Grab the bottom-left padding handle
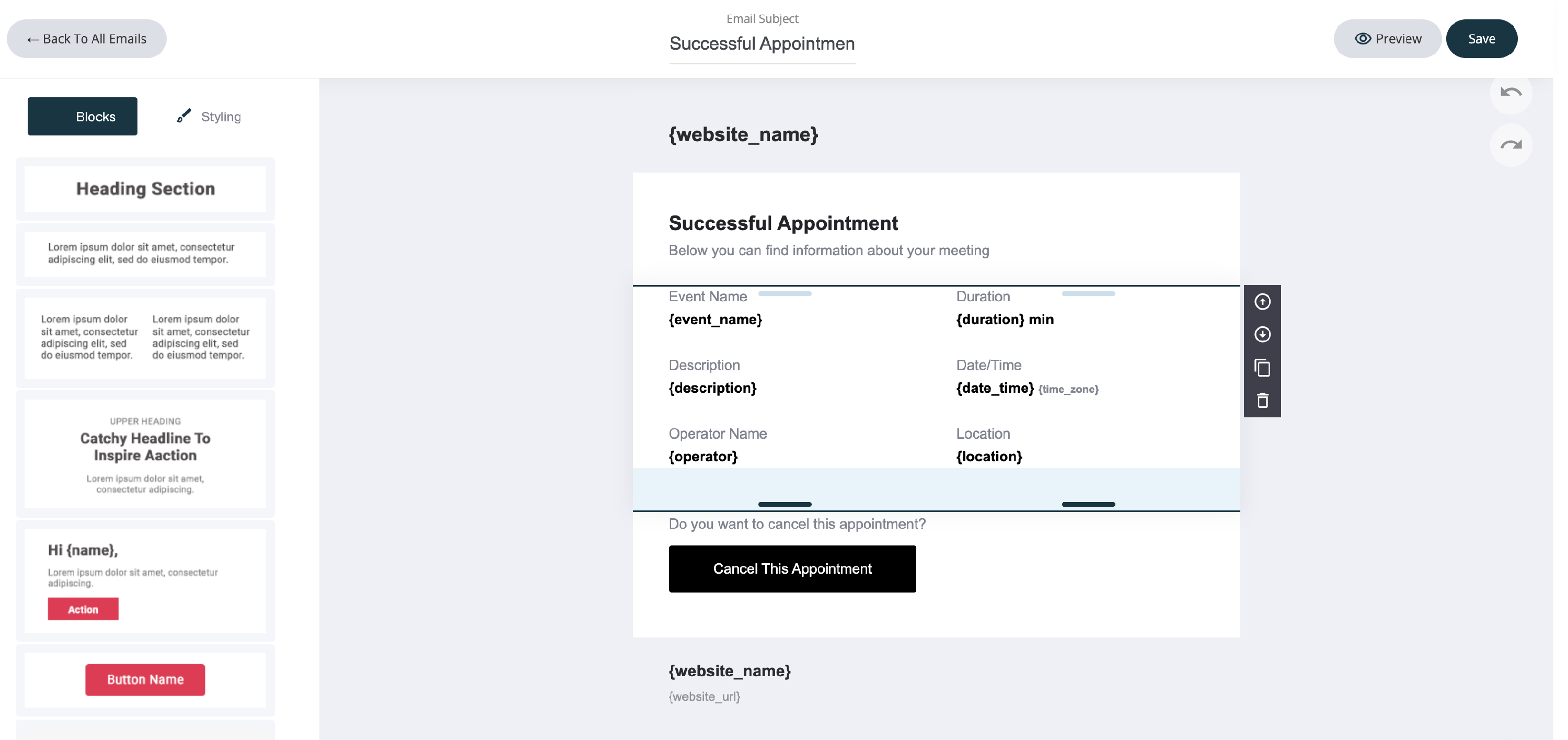The height and width of the screenshot is (740, 1568). [x=785, y=504]
